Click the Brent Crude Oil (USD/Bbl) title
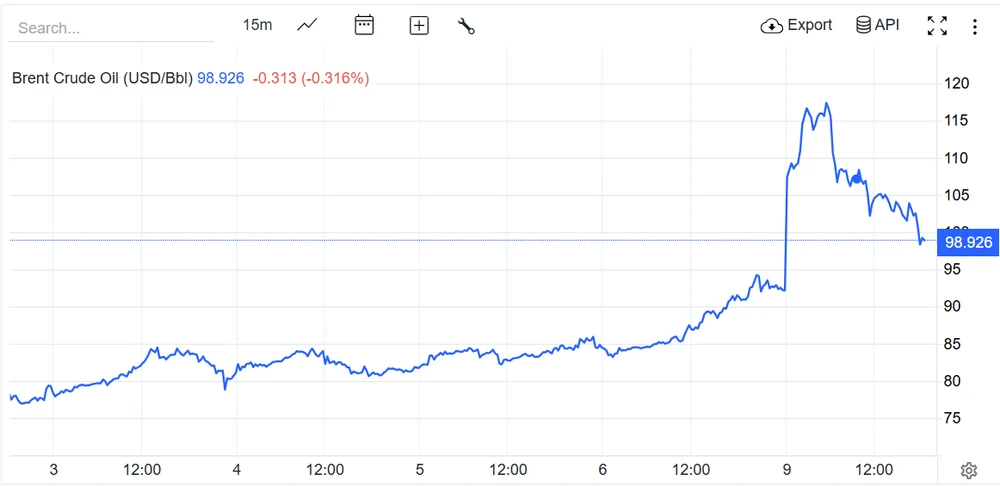This screenshot has width=1000, height=486. pyautogui.click(x=102, y=78)
